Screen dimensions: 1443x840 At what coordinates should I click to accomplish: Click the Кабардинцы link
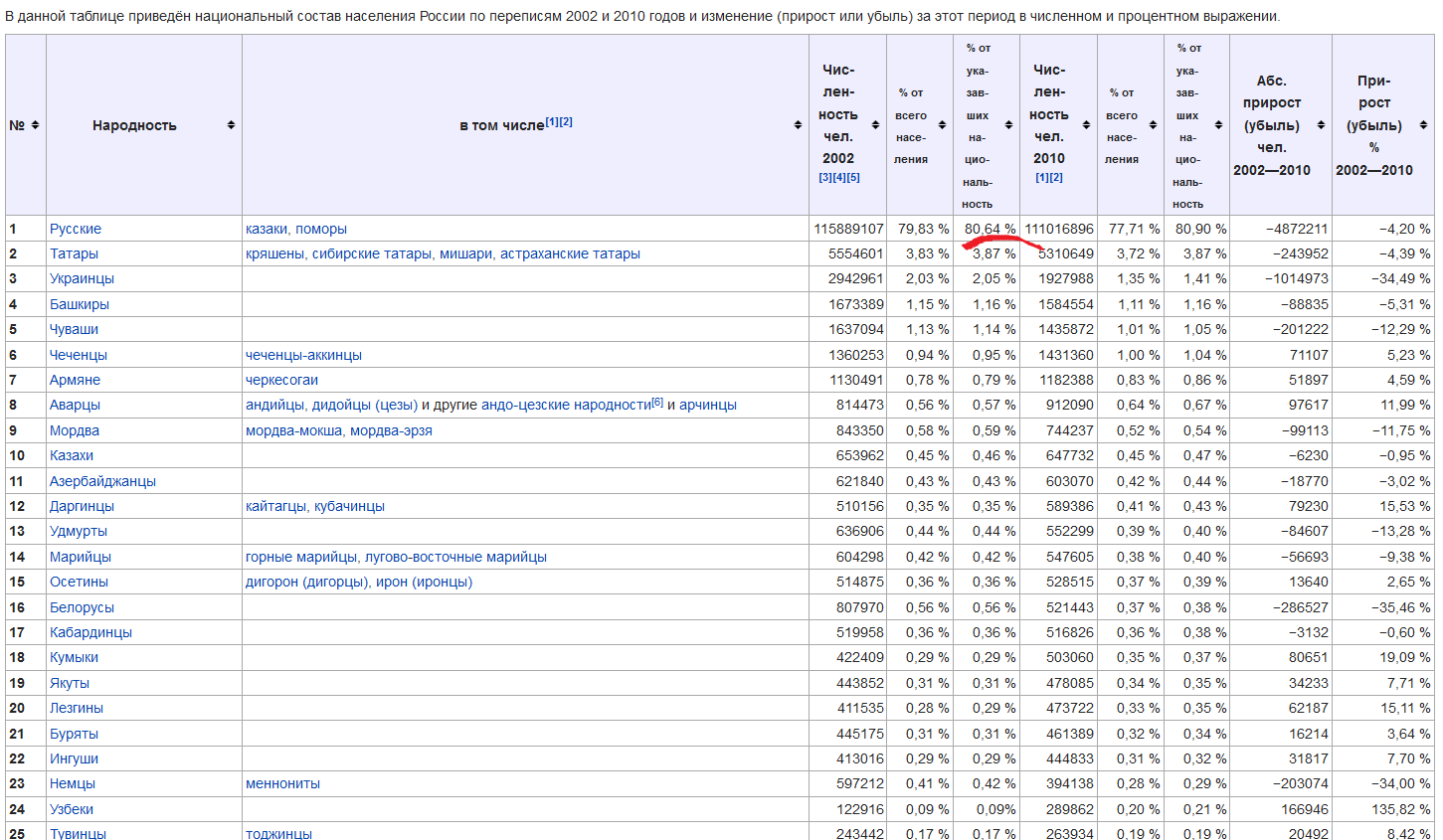(x=90, y=632)
